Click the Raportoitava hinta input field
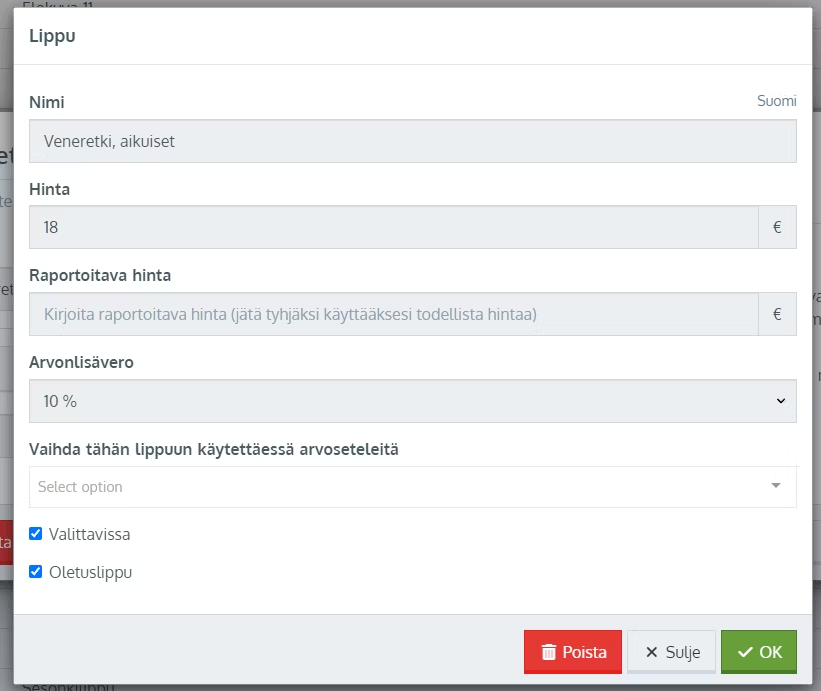This screenshot has height=691, width=821. (394, 314)
